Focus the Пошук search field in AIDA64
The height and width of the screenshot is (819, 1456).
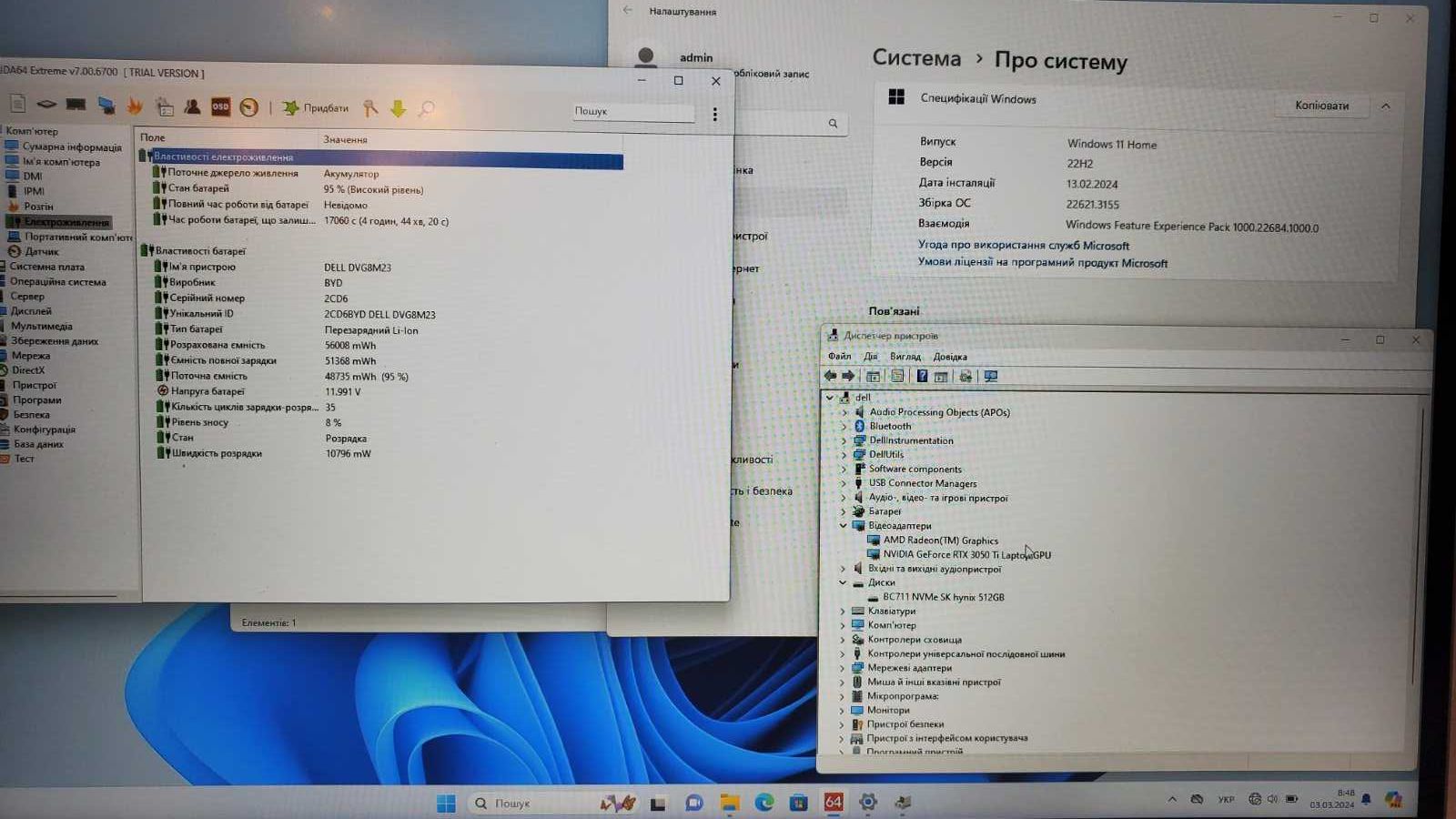coord(632,112)
